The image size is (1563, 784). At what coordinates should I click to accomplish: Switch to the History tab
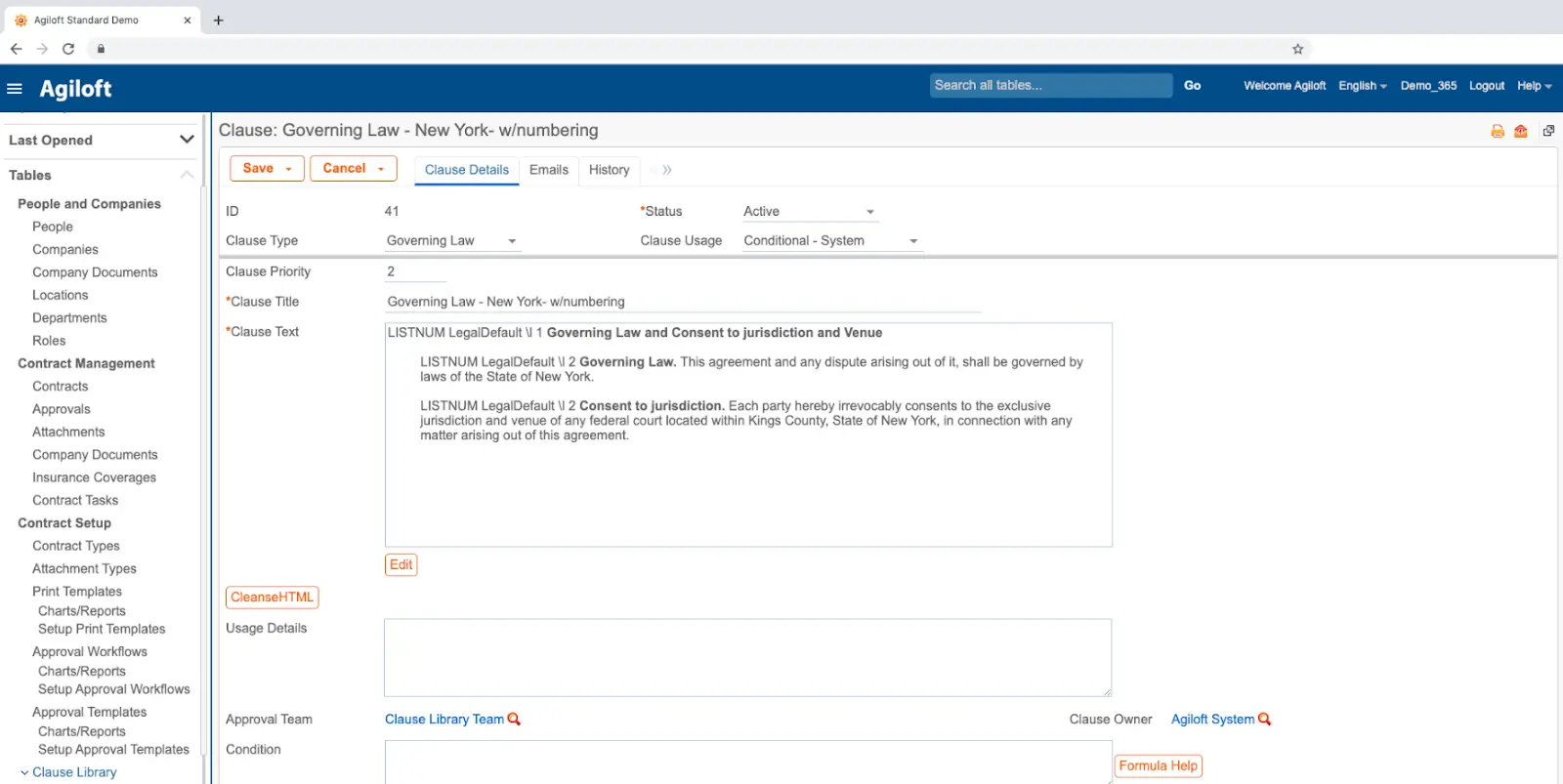coord(610,170)
